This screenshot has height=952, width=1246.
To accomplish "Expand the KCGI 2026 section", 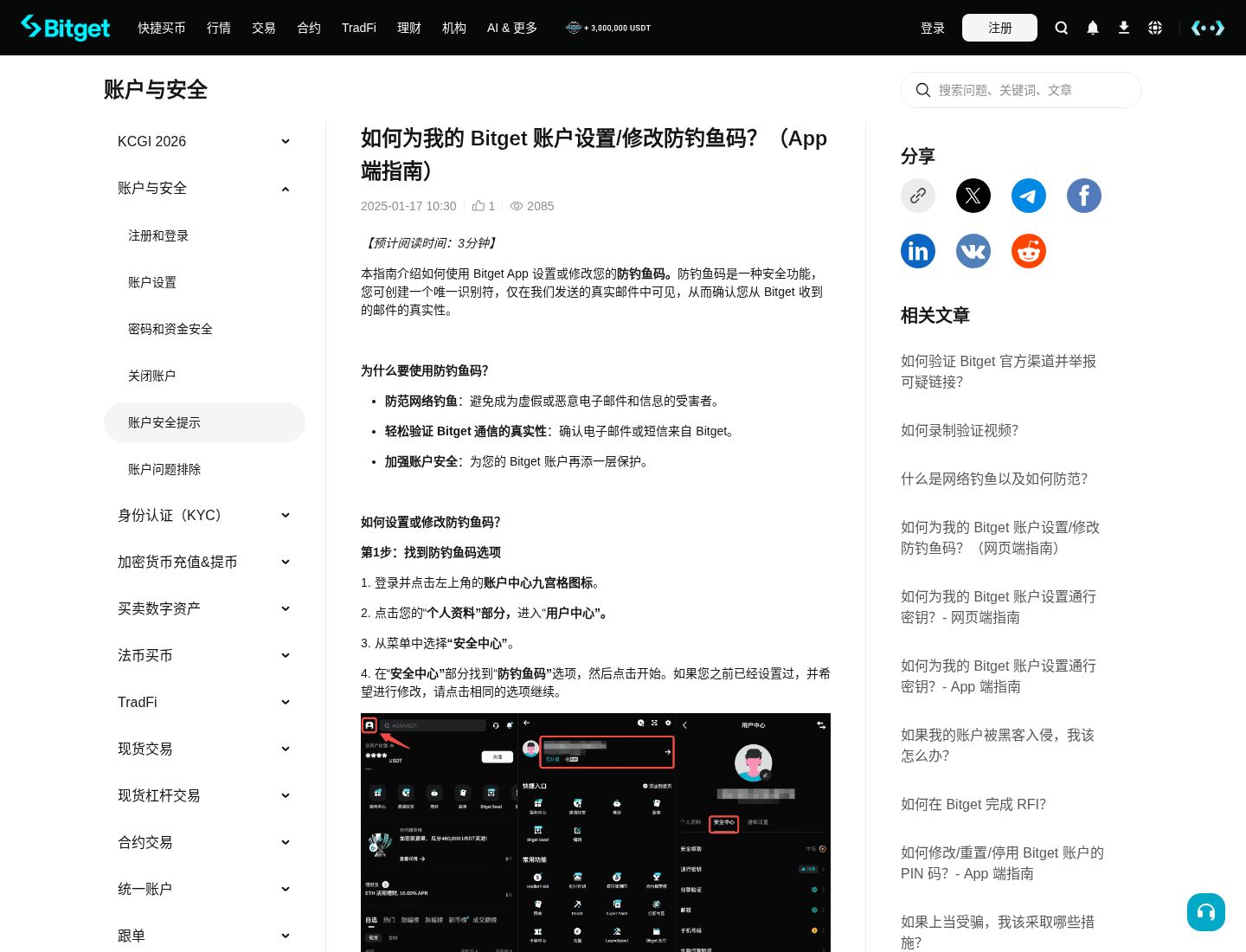I will click(x=204, y=141).
